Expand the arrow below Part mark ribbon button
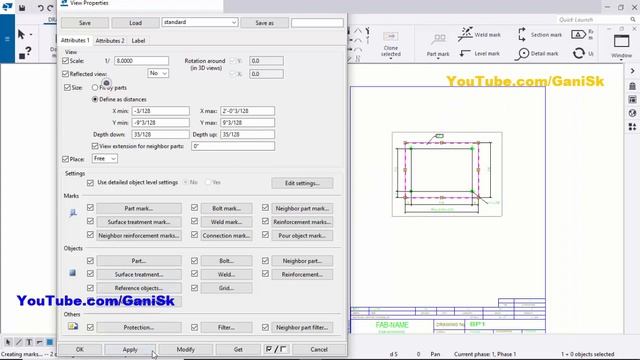 point(438,59)
